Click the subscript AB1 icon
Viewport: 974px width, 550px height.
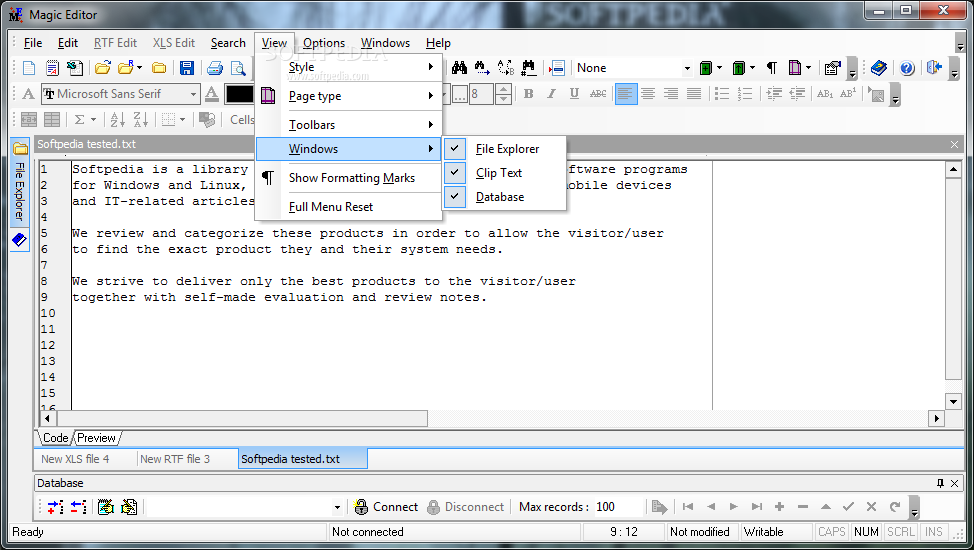(825, 94)
